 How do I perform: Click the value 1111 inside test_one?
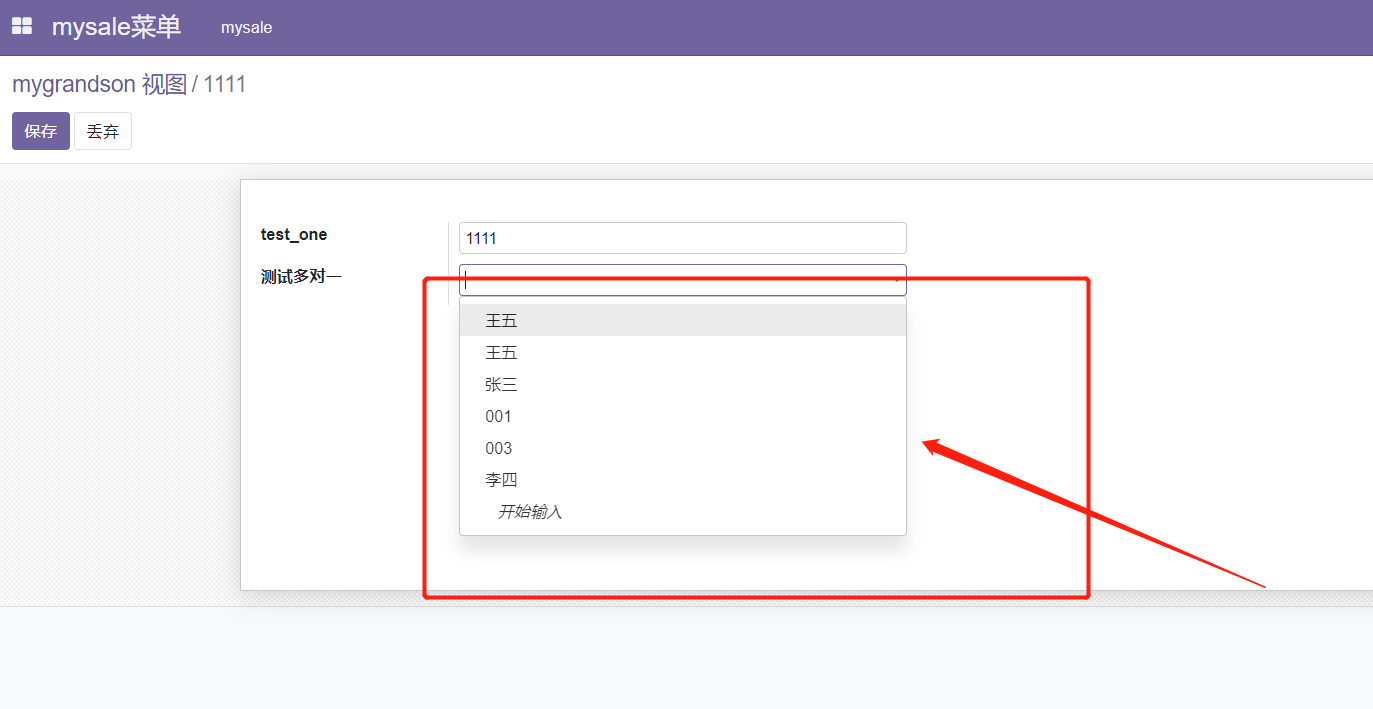click(481, 238)
